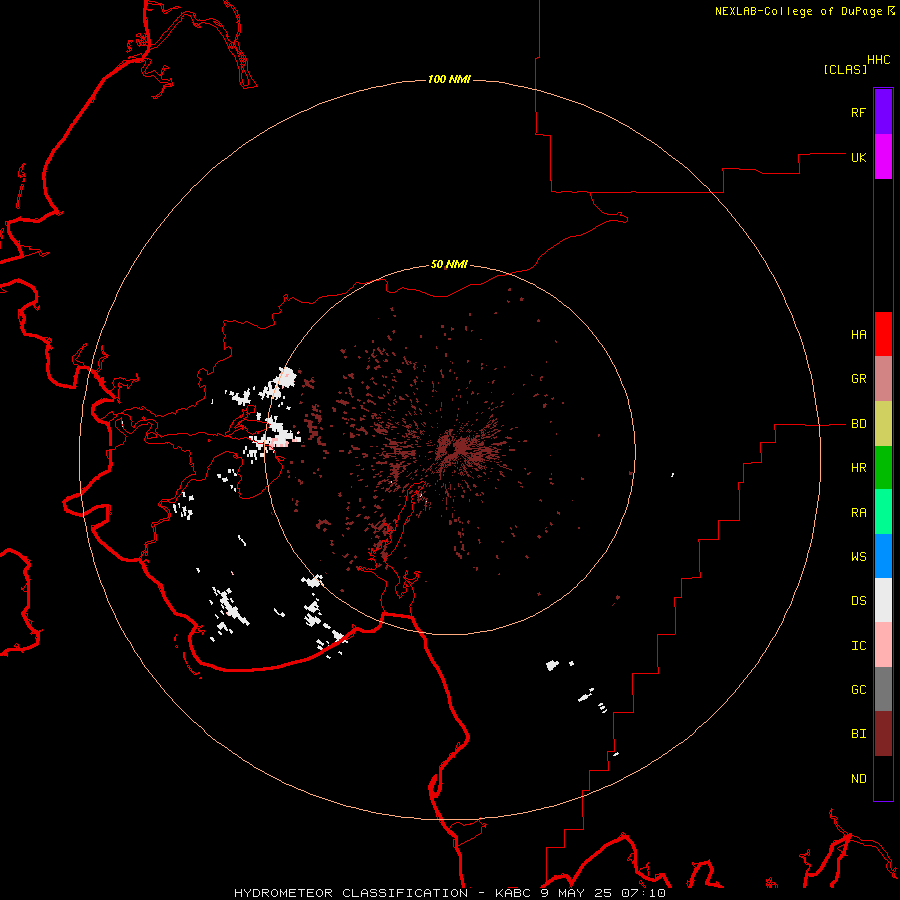Click the HA red legend swatch

tap(883, 334)
